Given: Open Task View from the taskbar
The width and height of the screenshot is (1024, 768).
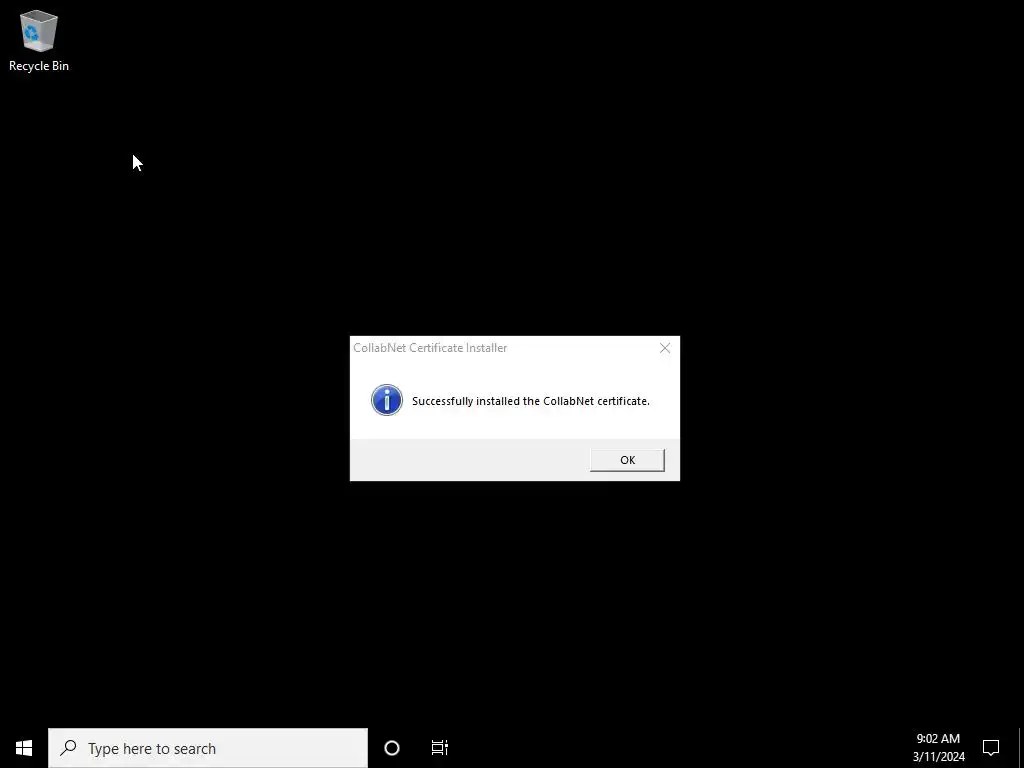Looking at the screenshot, I should pos(440,748).
